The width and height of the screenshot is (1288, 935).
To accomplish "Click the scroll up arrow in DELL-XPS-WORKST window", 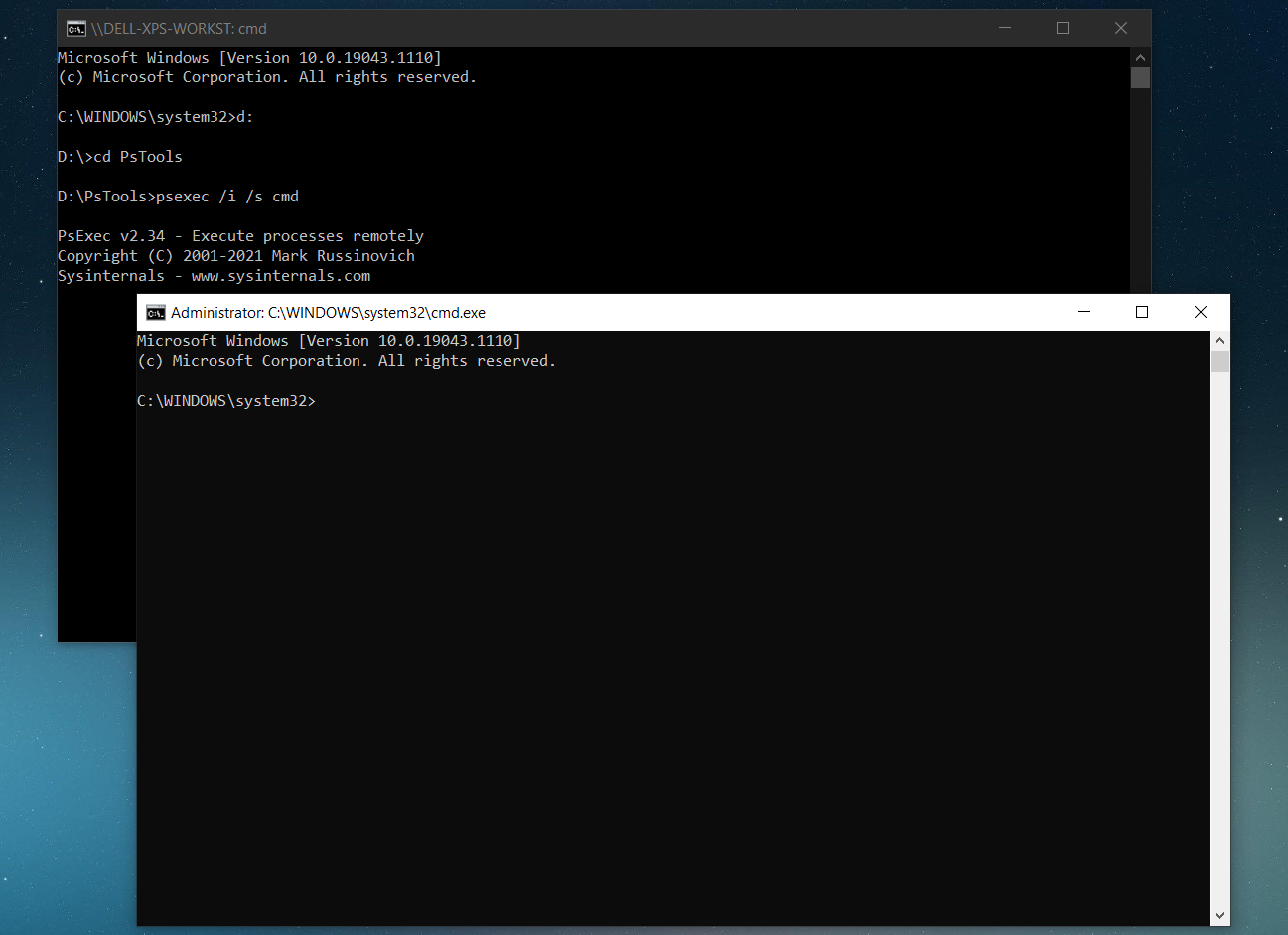I will pyautogui.click(x=1140, y=57).
